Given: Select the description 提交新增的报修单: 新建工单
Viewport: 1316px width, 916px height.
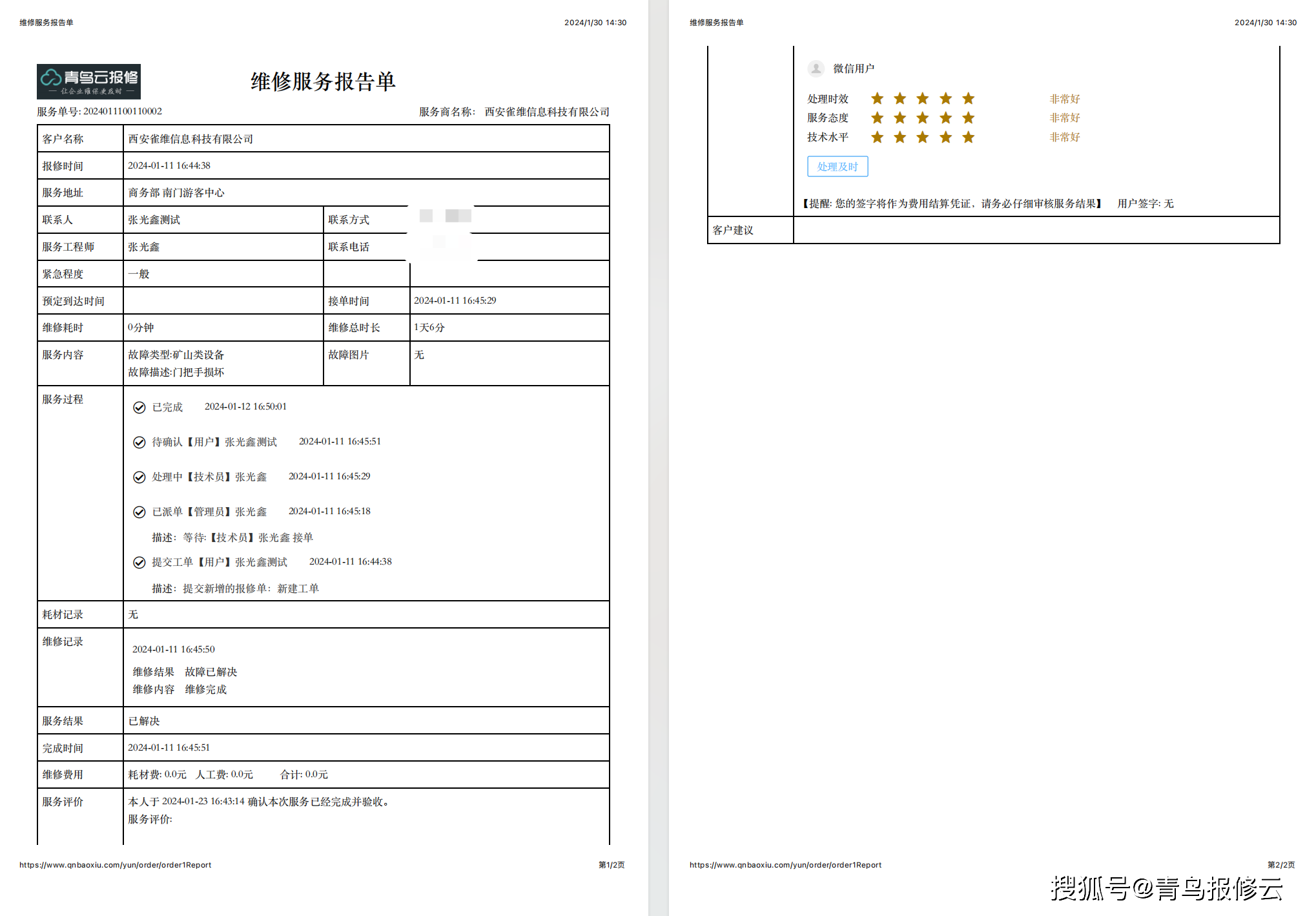Looking at the screenshot, I should coord(251,588).
